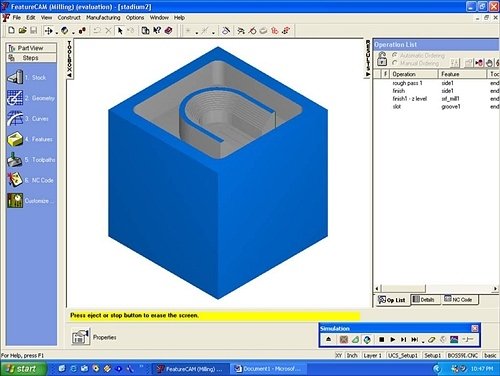Open Customize step in Steps panel
500x376 pixels.
pyautogui.click(x=30, y=201)
